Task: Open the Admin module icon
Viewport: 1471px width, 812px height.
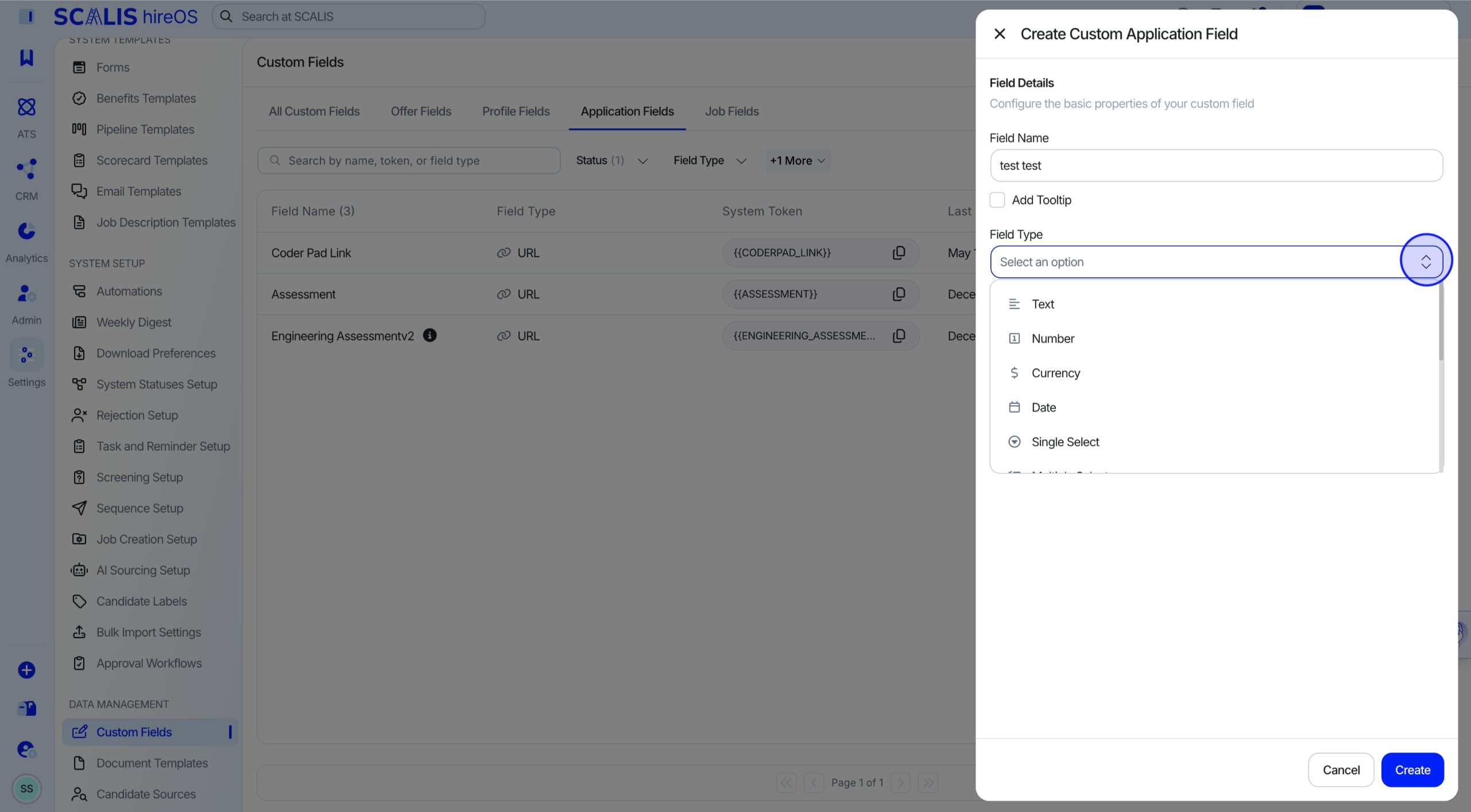Action: point(26,293)
